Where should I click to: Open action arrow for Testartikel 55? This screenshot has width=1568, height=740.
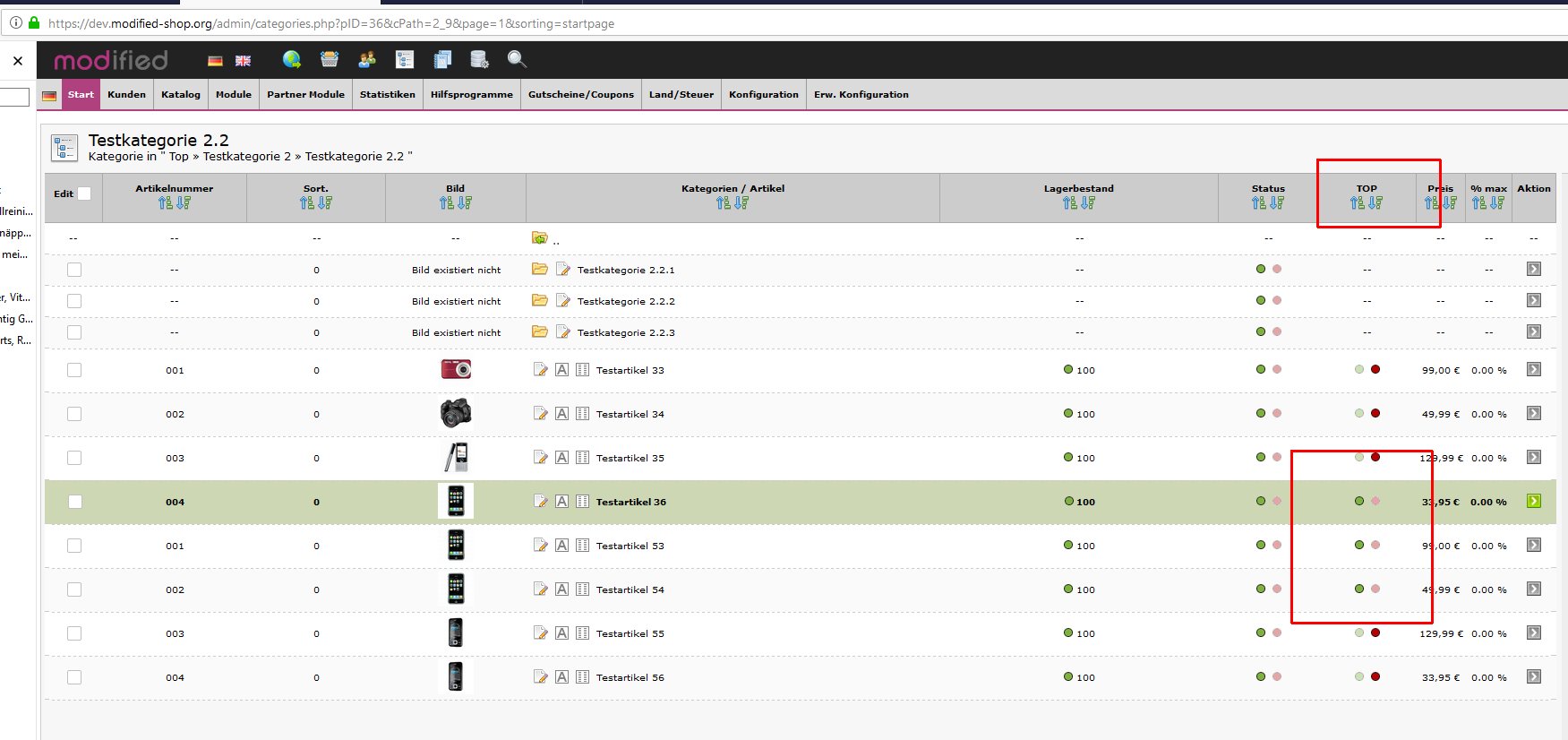point(1533,632)
